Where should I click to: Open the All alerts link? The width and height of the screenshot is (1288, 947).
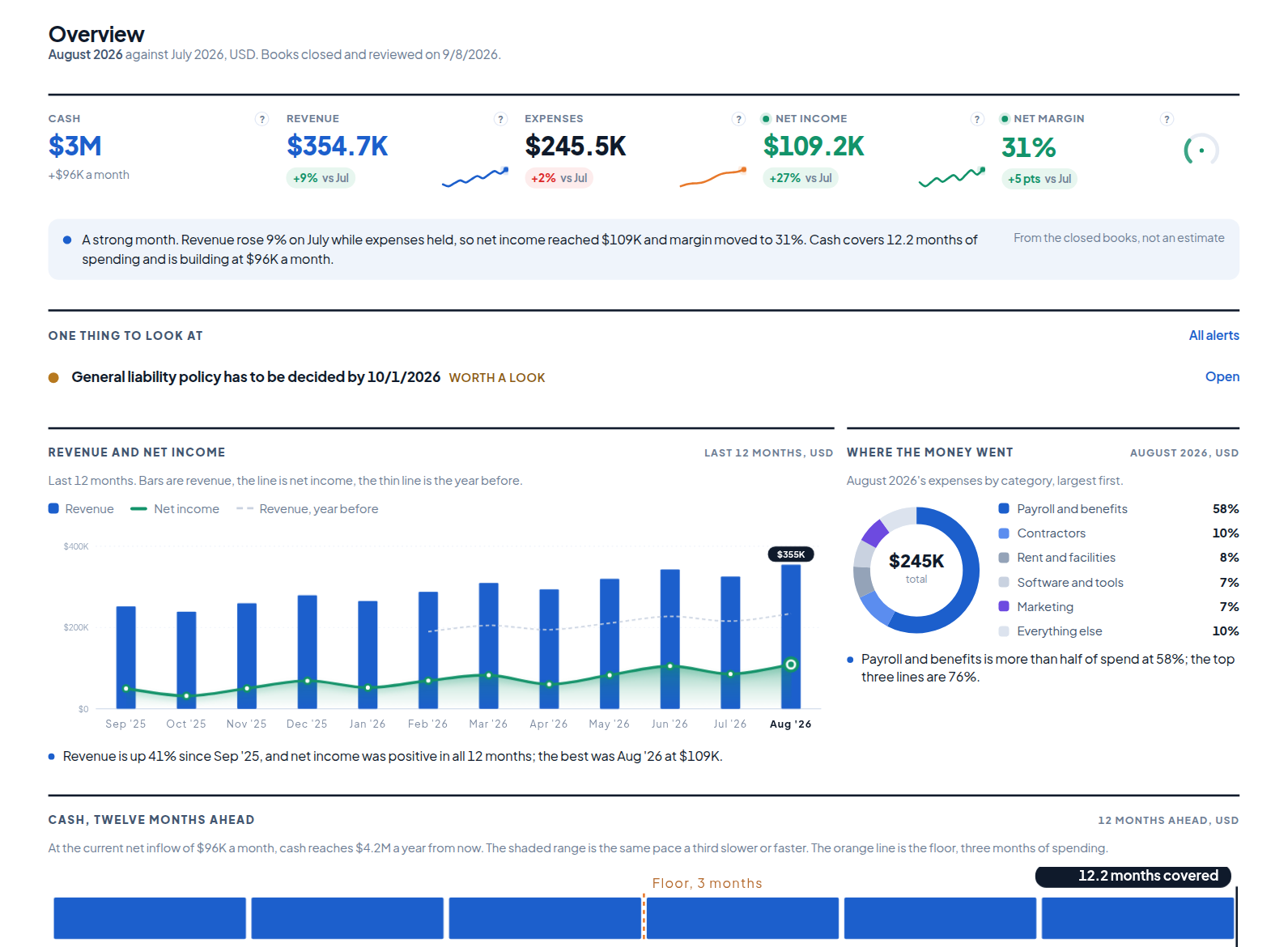pyautogui.click(x=1214, y=336)
